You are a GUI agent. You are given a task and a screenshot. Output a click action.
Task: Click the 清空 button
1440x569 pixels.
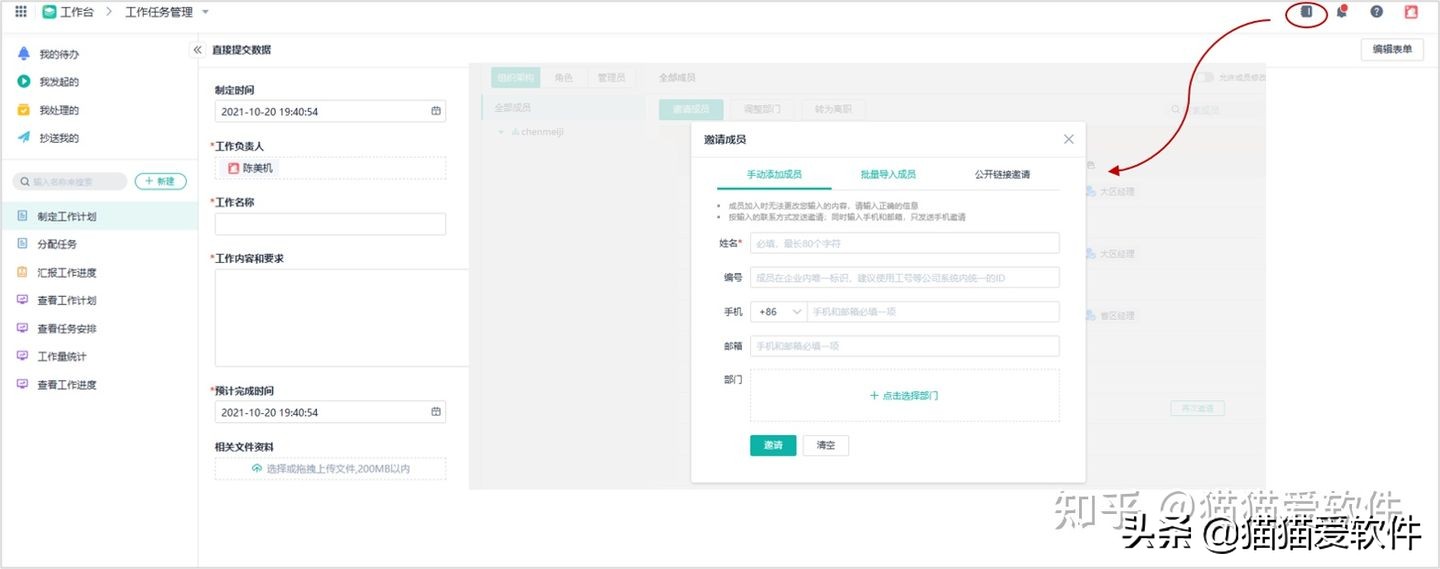click(x=826, y=445)
